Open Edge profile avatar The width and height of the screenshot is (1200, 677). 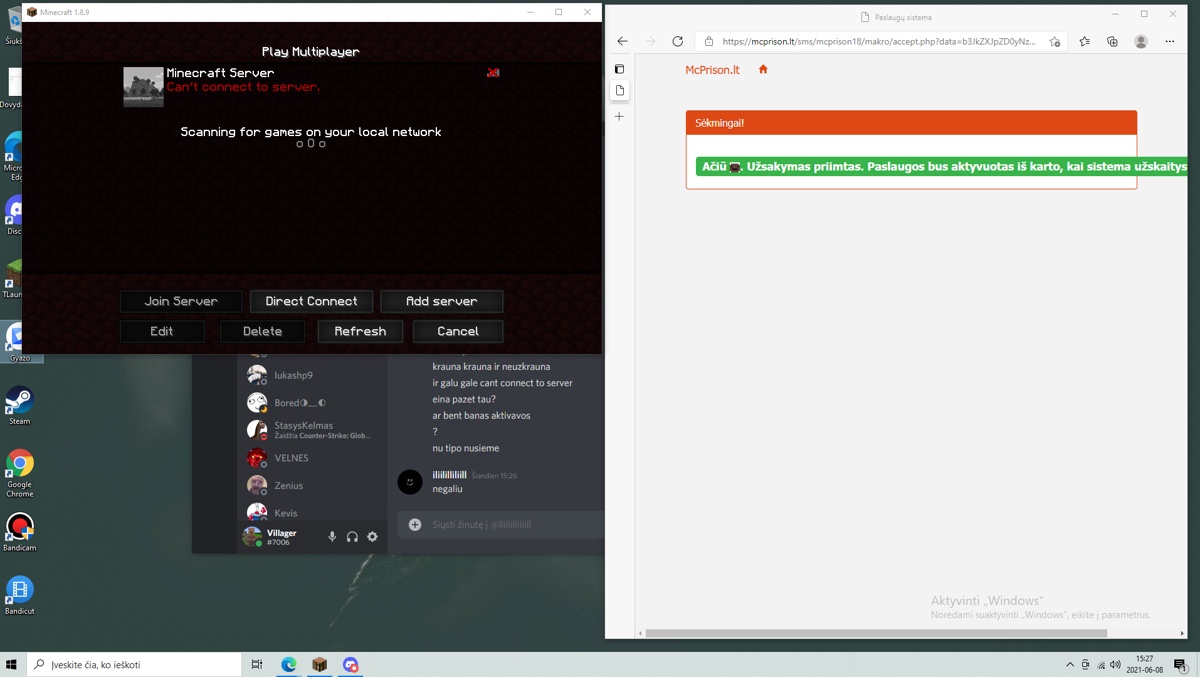(x=1141, y=41)
